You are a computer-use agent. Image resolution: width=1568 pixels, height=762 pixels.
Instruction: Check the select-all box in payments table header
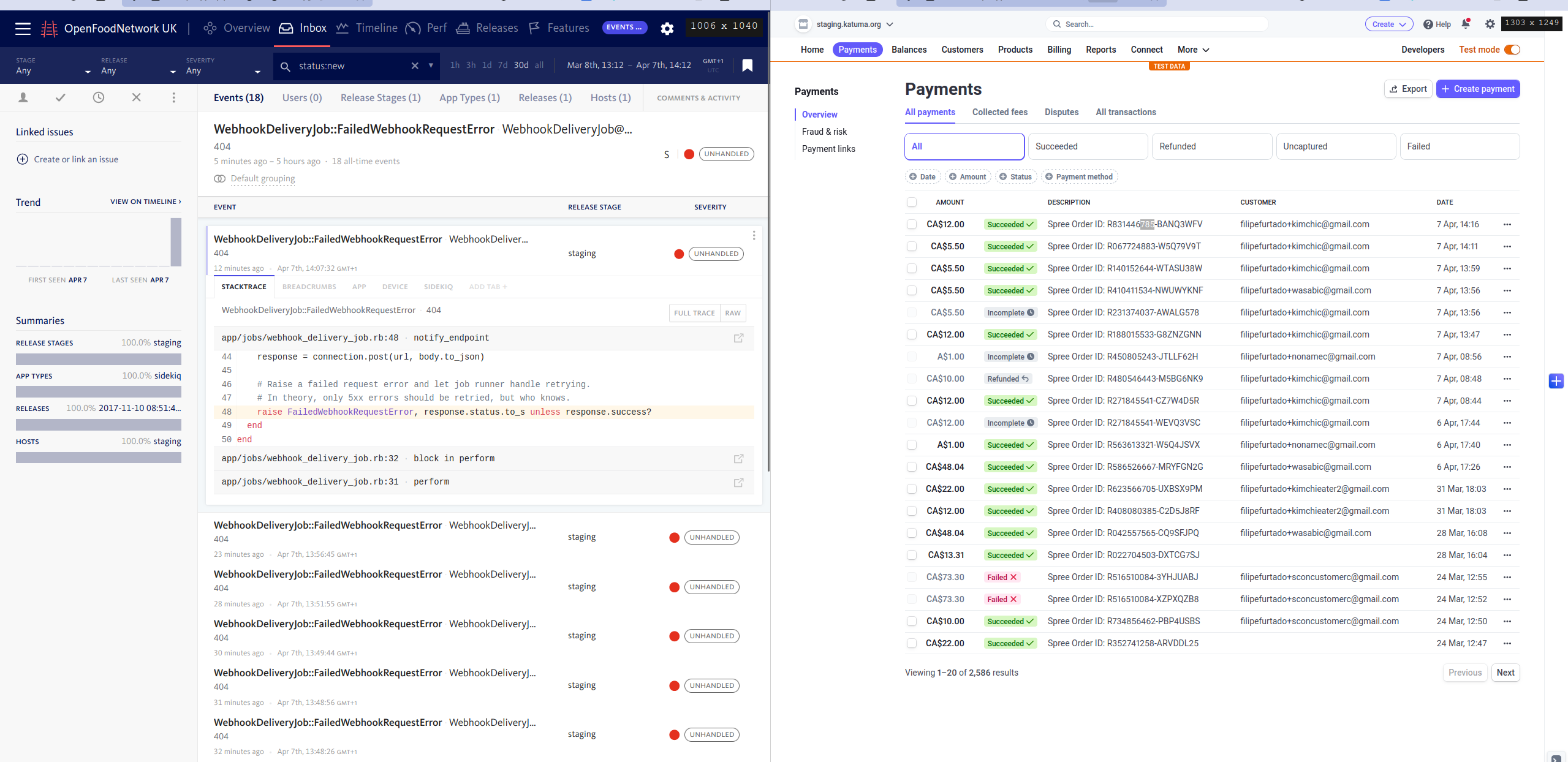pos(912,202)
